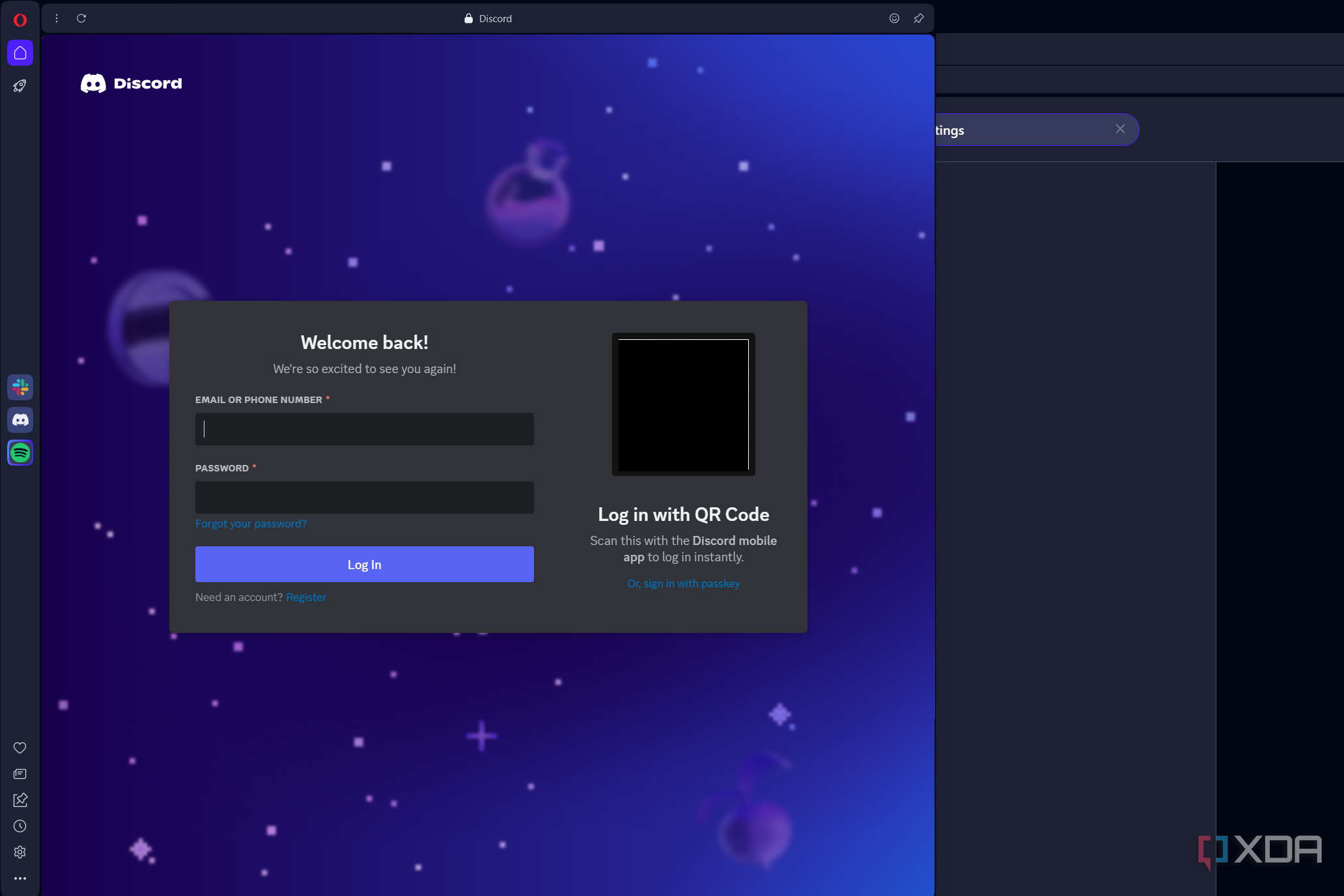Open Discord messenger in sidebar
Viewport: 1344px width, 896px height.
20,420
